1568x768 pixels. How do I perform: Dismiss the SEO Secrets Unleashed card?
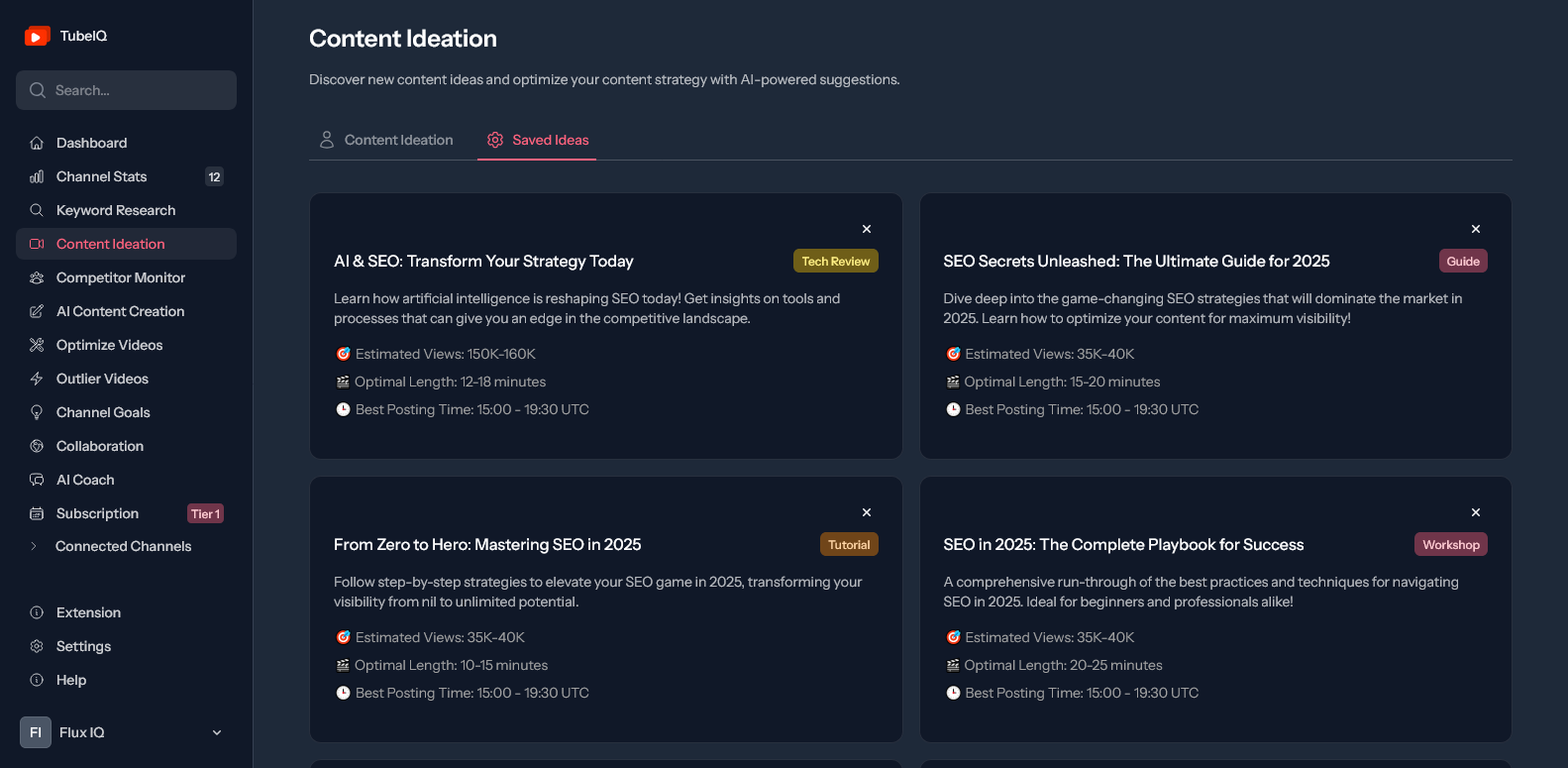tap(1476, 229)
